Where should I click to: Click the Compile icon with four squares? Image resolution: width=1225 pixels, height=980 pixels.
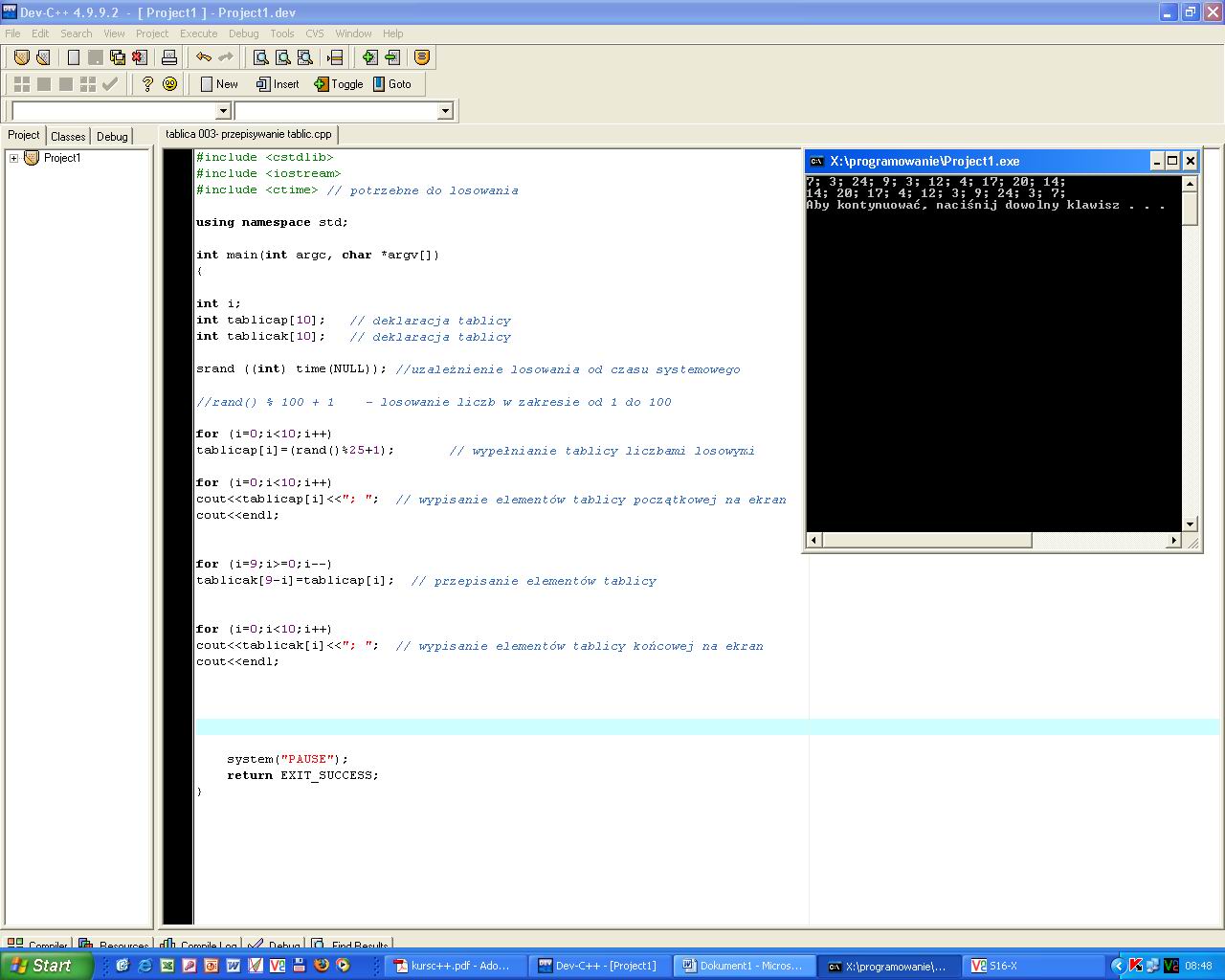(x=21, y=84)
